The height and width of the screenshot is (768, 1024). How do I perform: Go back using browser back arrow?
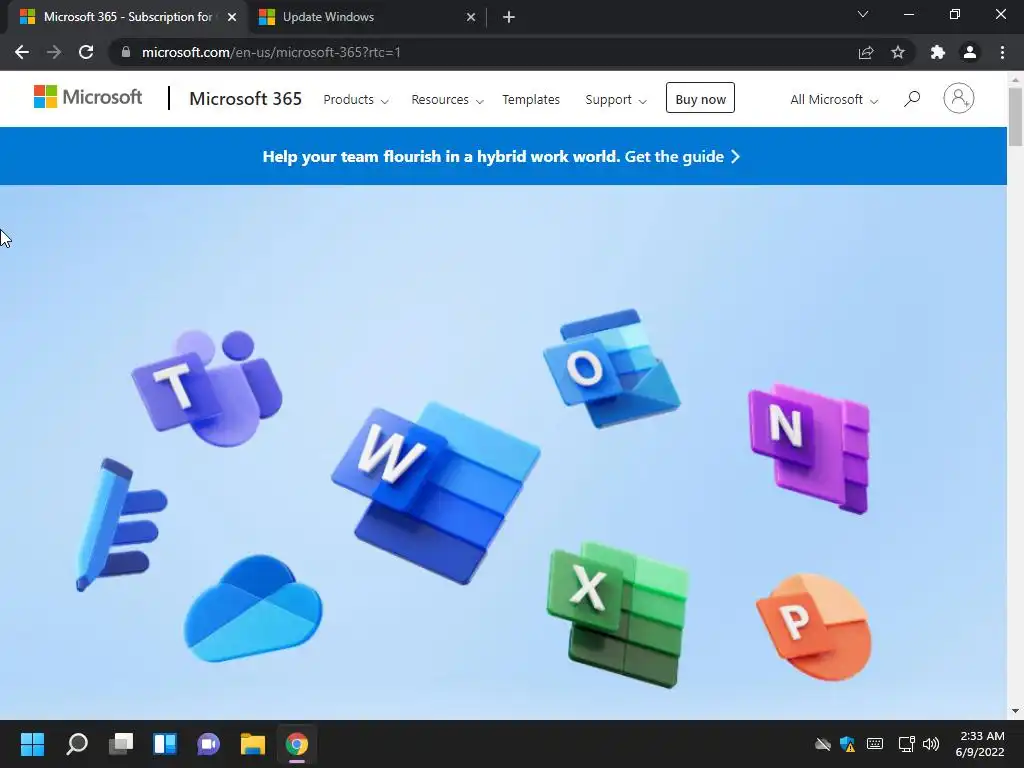click(22, 52)
